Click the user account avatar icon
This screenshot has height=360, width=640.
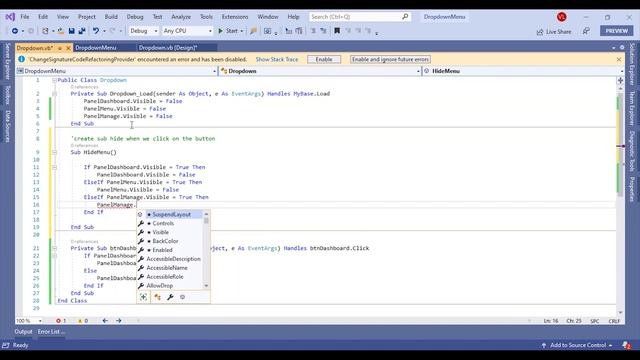click(x=562, y=17)
